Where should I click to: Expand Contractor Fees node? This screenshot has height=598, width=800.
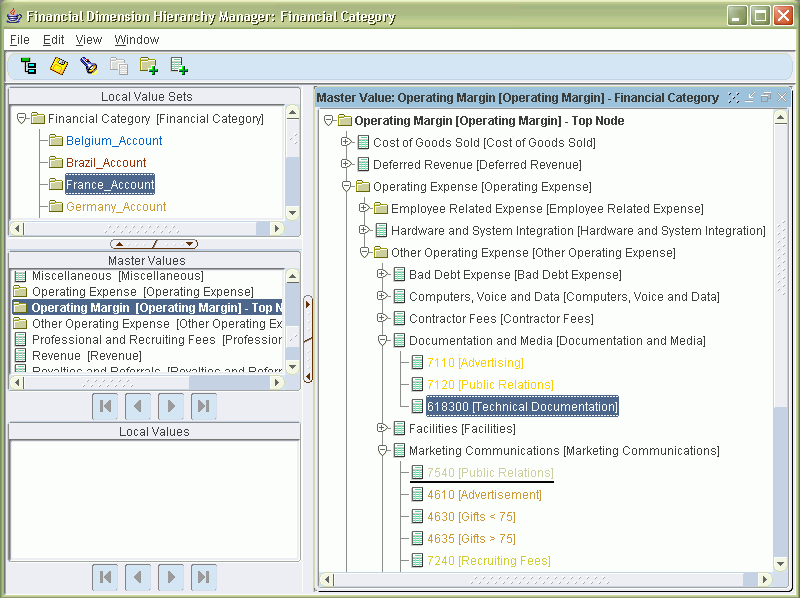(382, 318)
